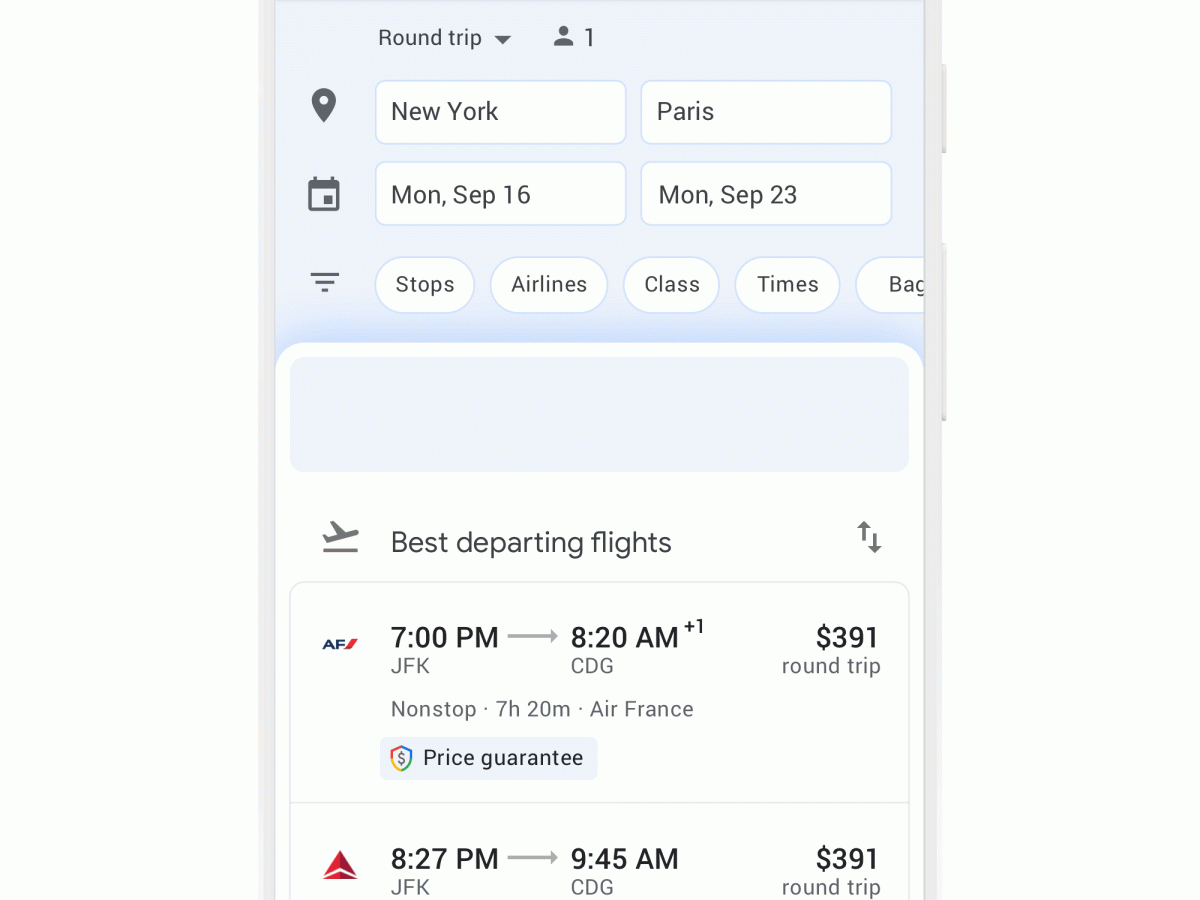The width and height of the screenshot is (1200, 900).
Task: Click the Air France airline logo
Action: [340, 644]
